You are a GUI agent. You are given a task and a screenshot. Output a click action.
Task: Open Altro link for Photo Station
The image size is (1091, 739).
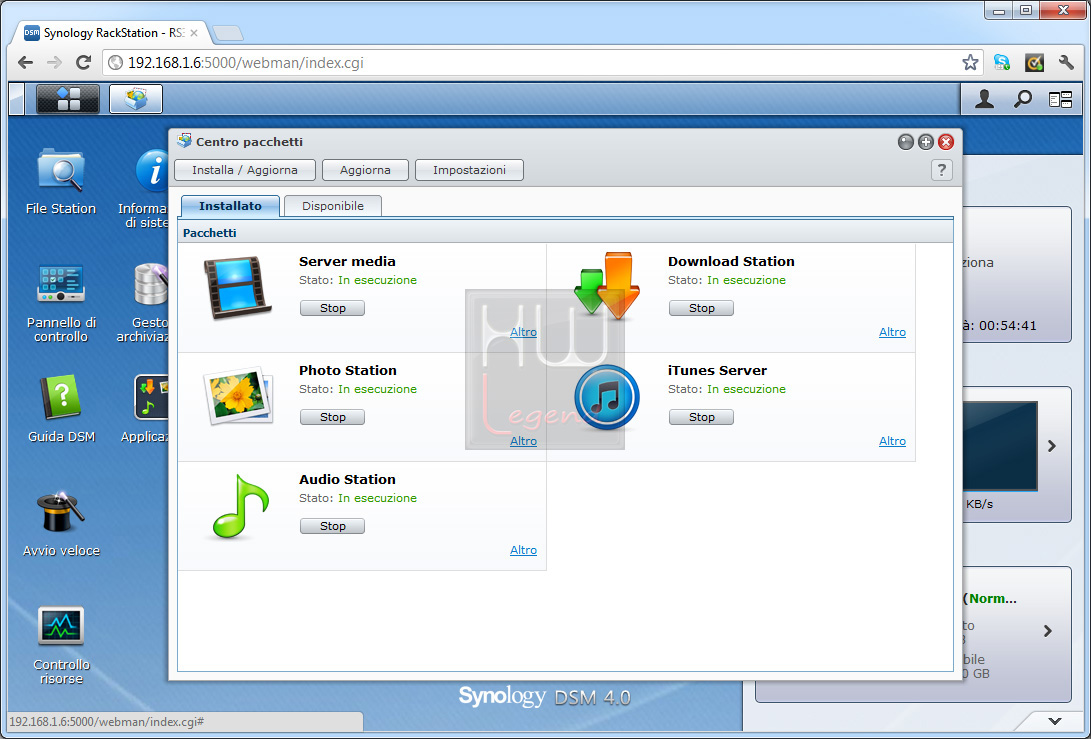(523, 441)
